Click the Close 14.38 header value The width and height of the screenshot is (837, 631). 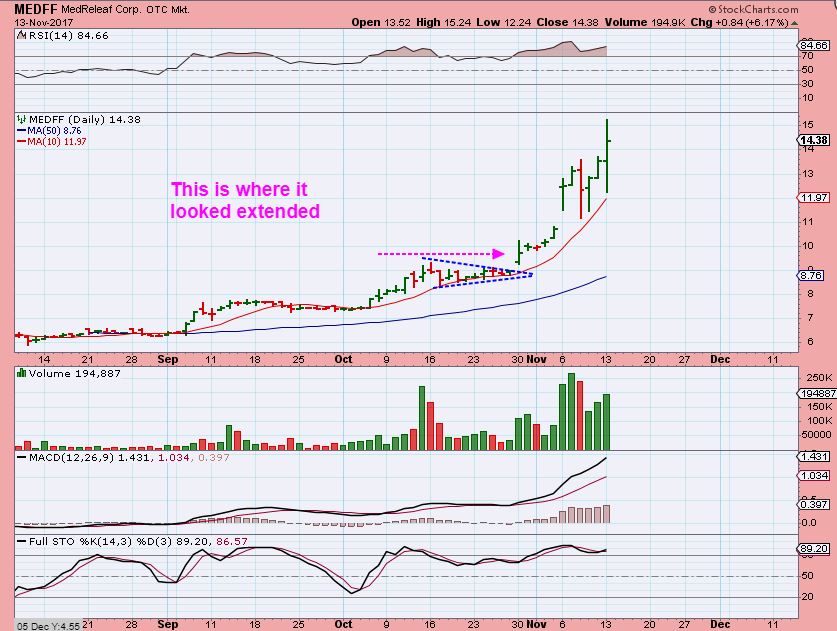[x=568, y=22]
